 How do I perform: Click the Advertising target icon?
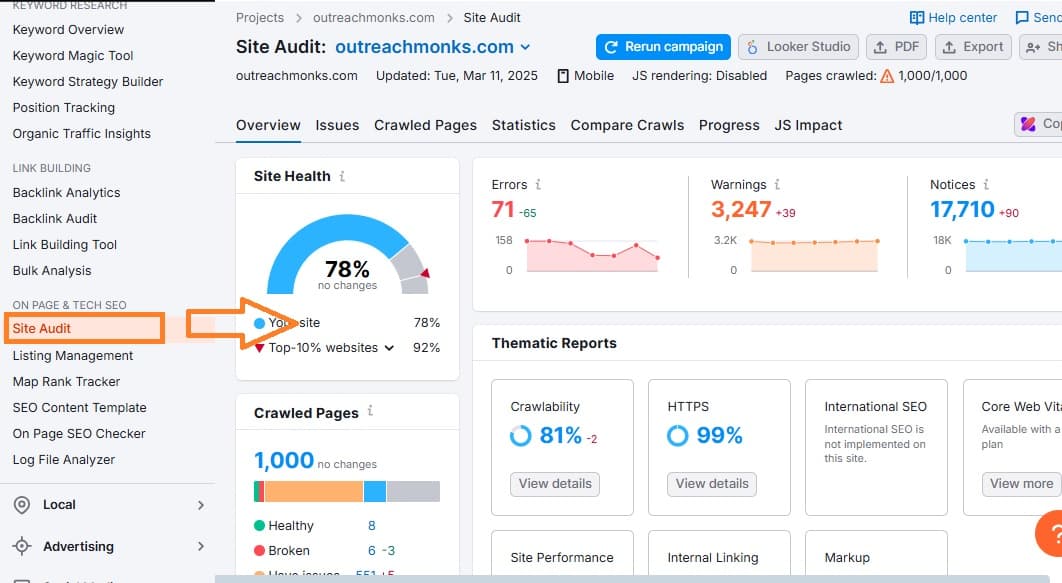pos(22,546)
